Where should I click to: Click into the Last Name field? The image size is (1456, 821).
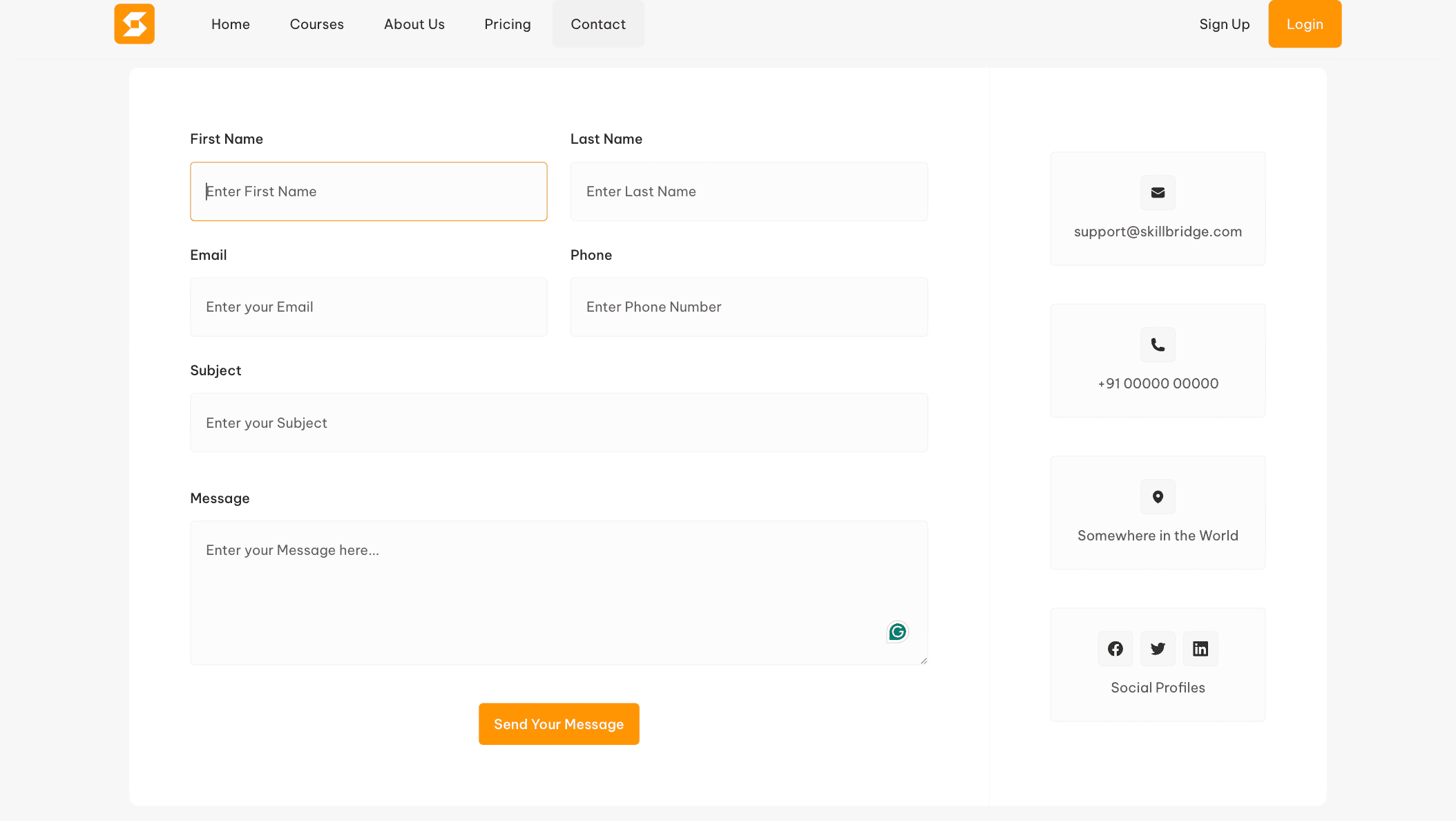point(749,191)
